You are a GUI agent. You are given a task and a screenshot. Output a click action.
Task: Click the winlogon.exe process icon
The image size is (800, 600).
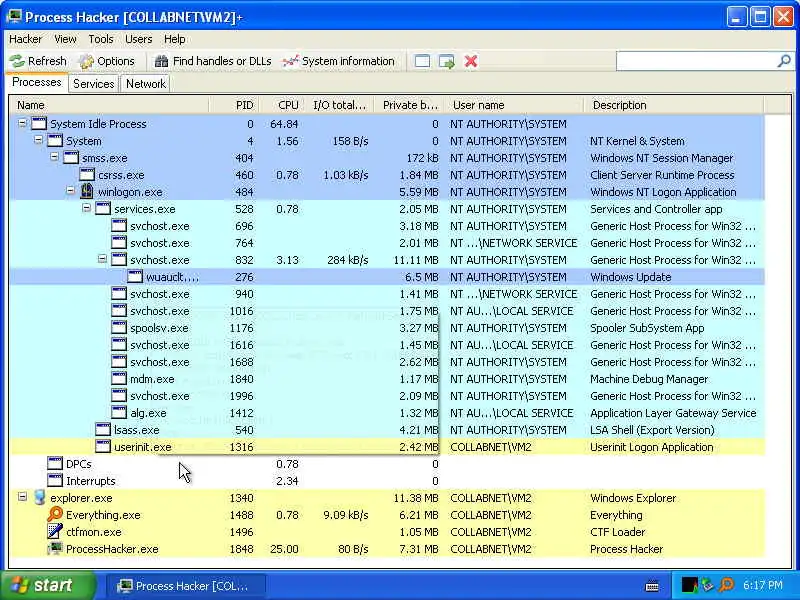87,192
